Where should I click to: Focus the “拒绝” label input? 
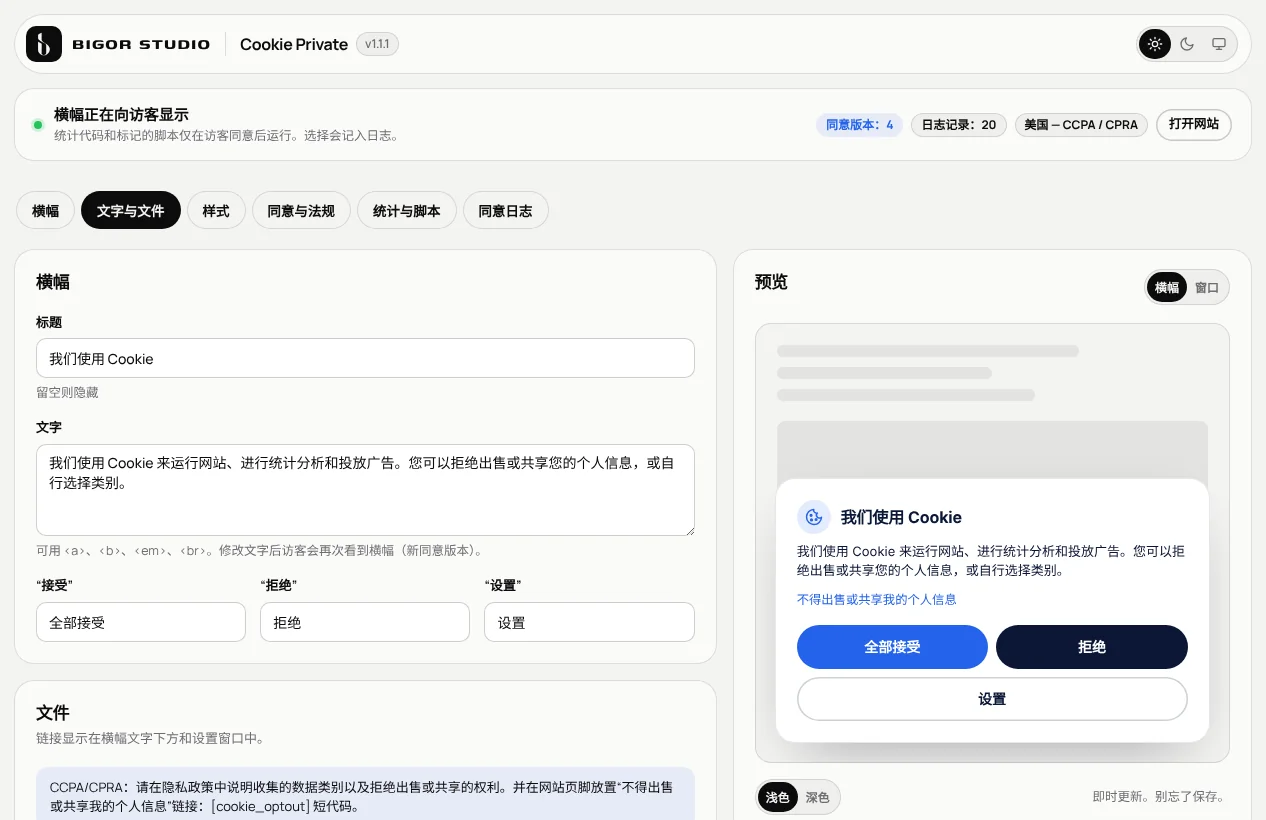click(365, 622)
